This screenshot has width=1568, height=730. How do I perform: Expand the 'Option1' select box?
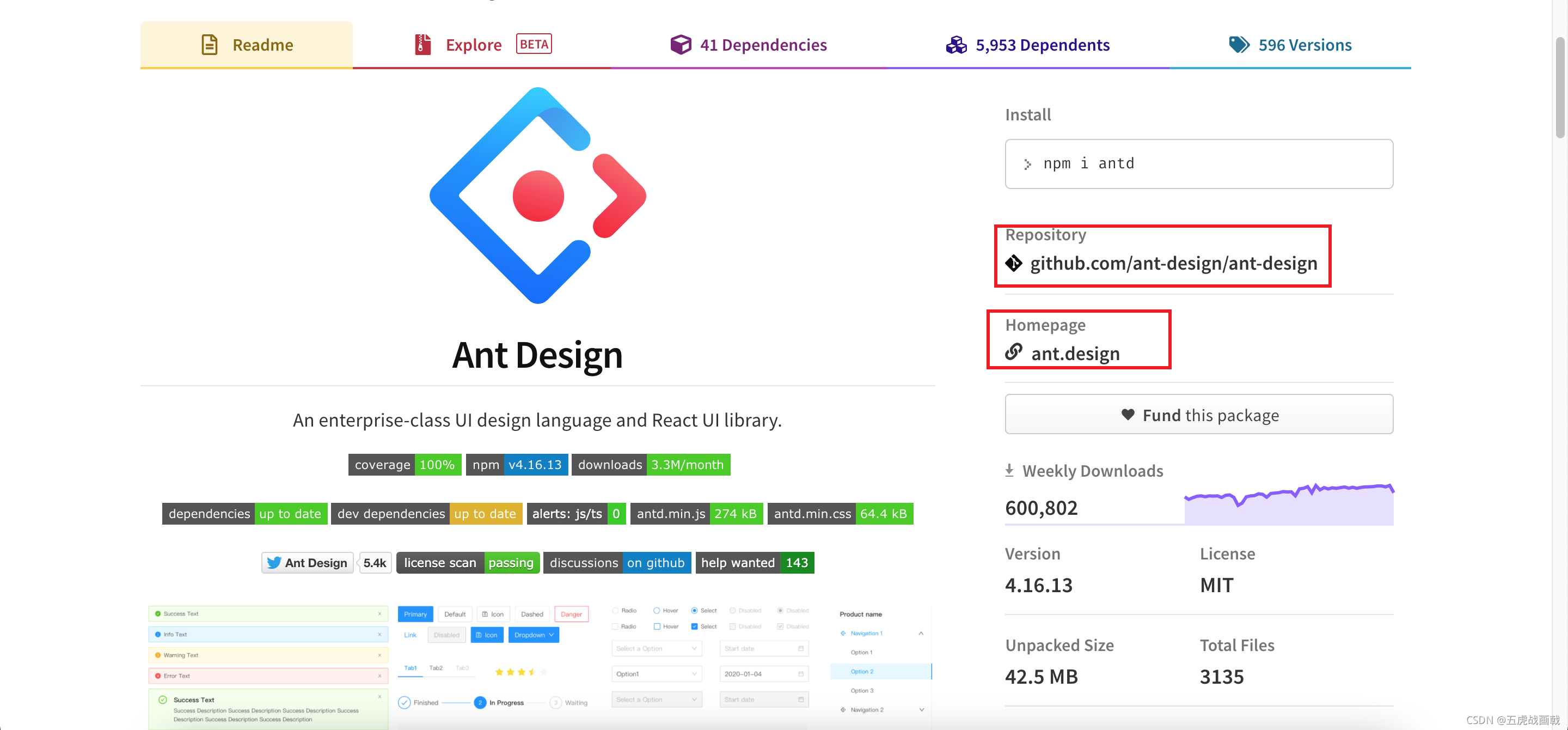click(656, 674)
